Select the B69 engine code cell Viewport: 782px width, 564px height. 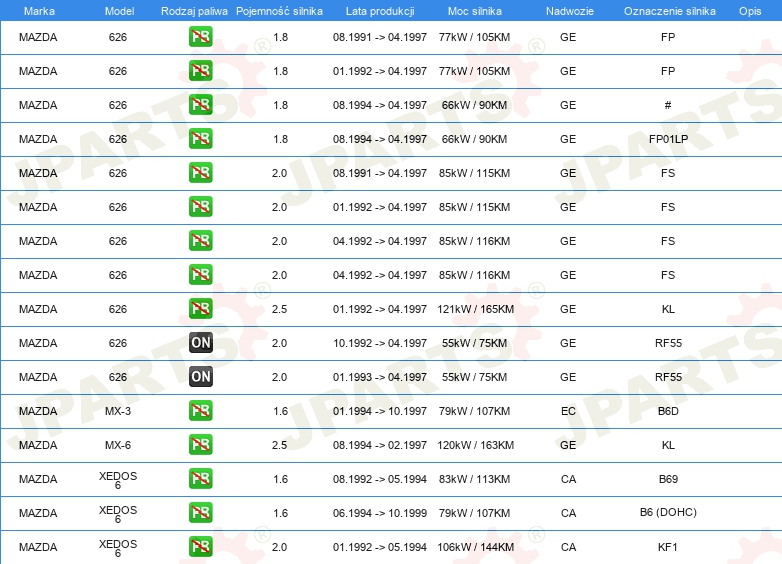(x=668, y=479)
